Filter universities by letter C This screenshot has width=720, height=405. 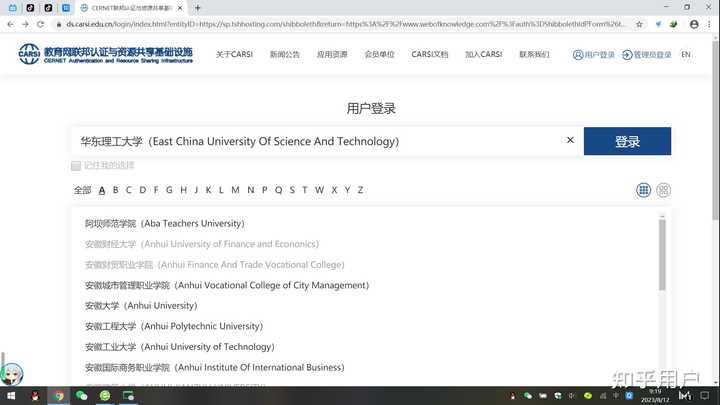(129, 190)
